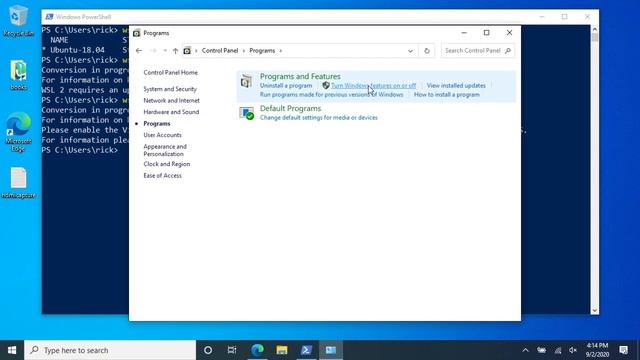This screenshot has width=640, height=360.
Task: Open the address bar history dropdown
Action: (x=410, y=51)
